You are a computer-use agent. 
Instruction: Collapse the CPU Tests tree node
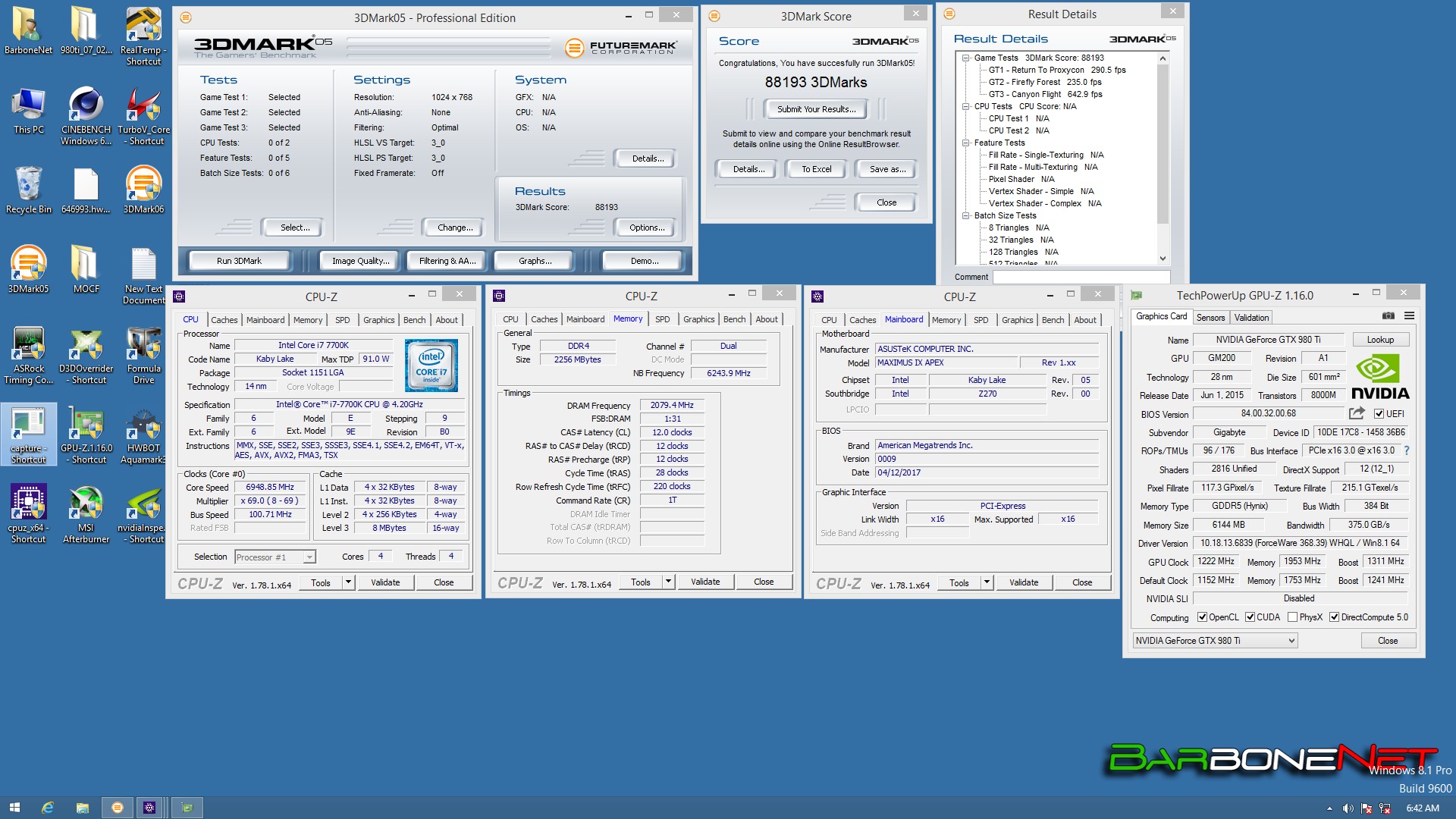pos(965,106)
